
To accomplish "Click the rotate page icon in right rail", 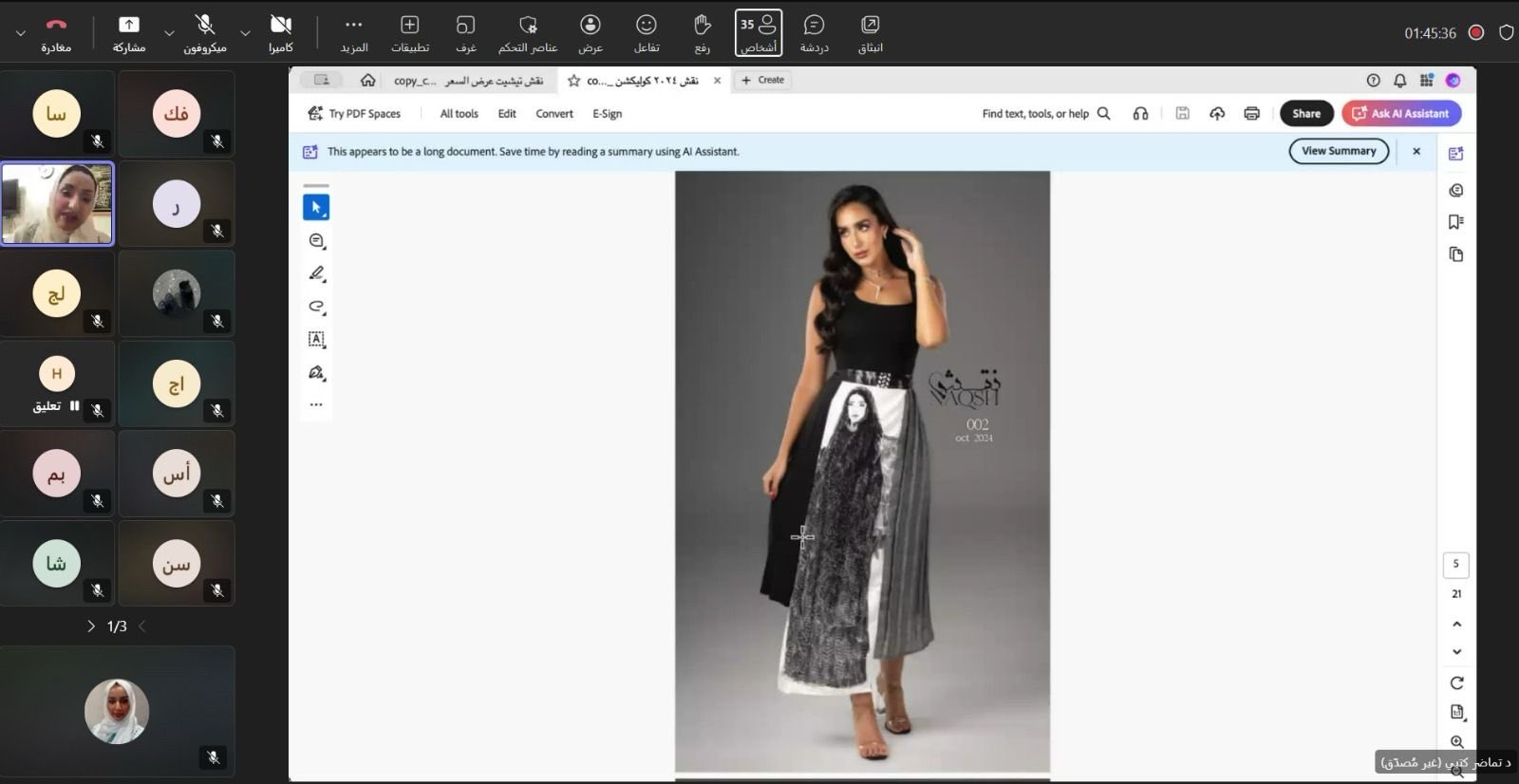I will point(1456,682).
